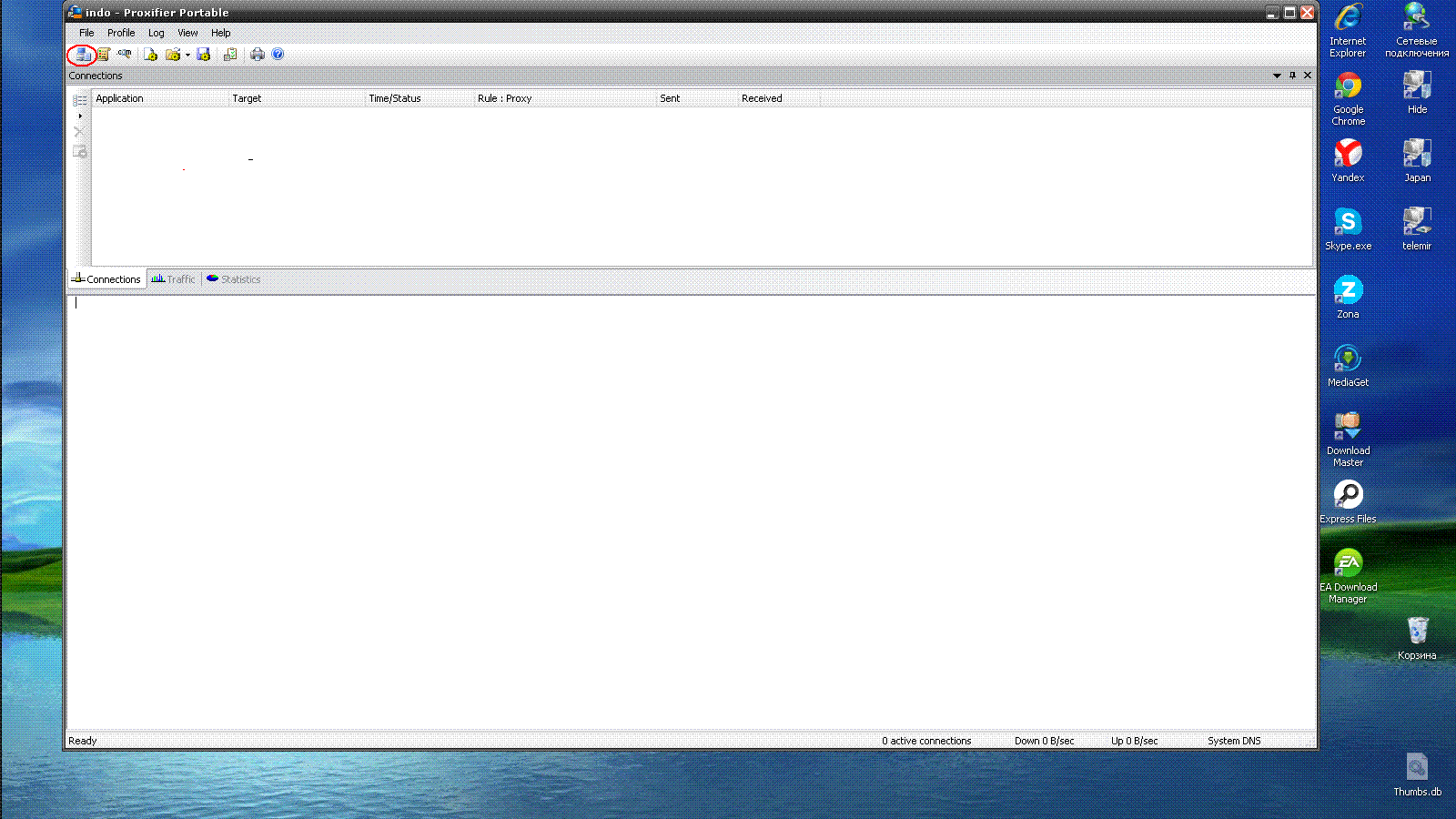Select Internet Explorer desktop icon
Screen dimensions: 1456x819
[x=1348, y=30]
